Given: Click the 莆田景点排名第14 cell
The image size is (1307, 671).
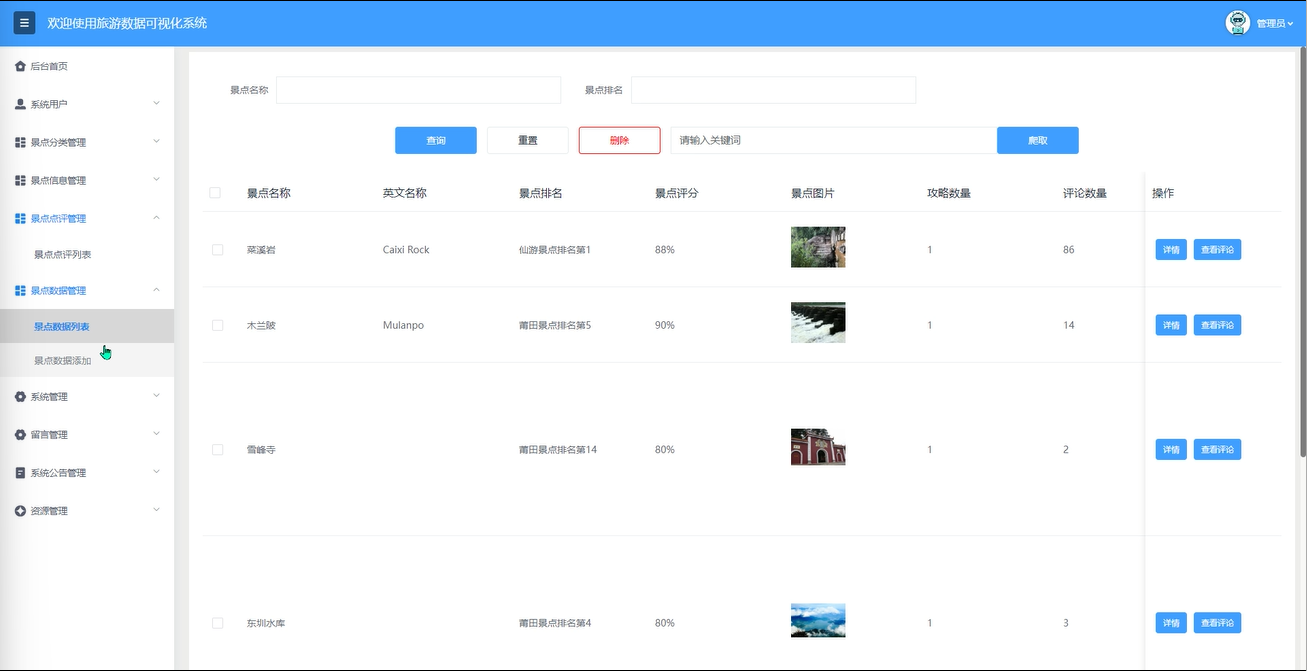Looking at the screenshot, I should click(x=558, y=449).
